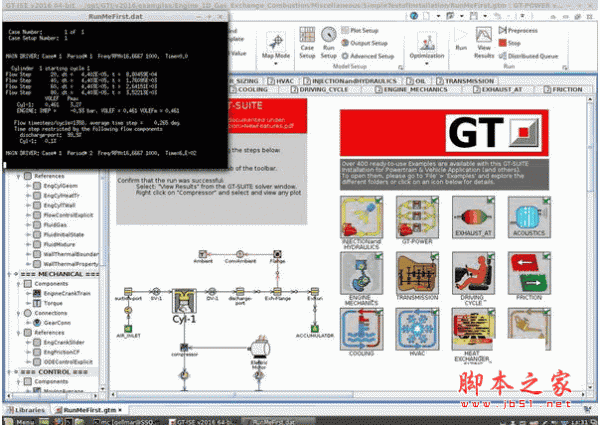Open Run Setup gauge icon
This screenshot has width=600, height=425.
[x=328, y=43]
